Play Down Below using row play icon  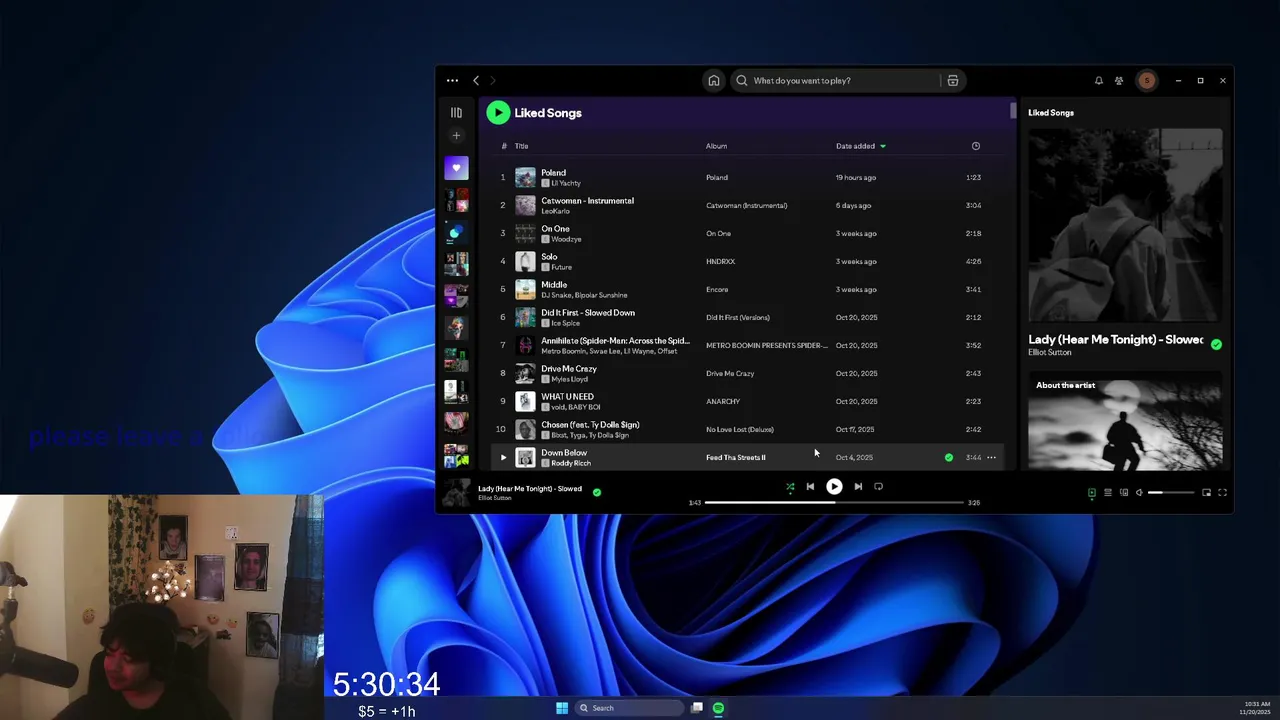tap(503, 457)
